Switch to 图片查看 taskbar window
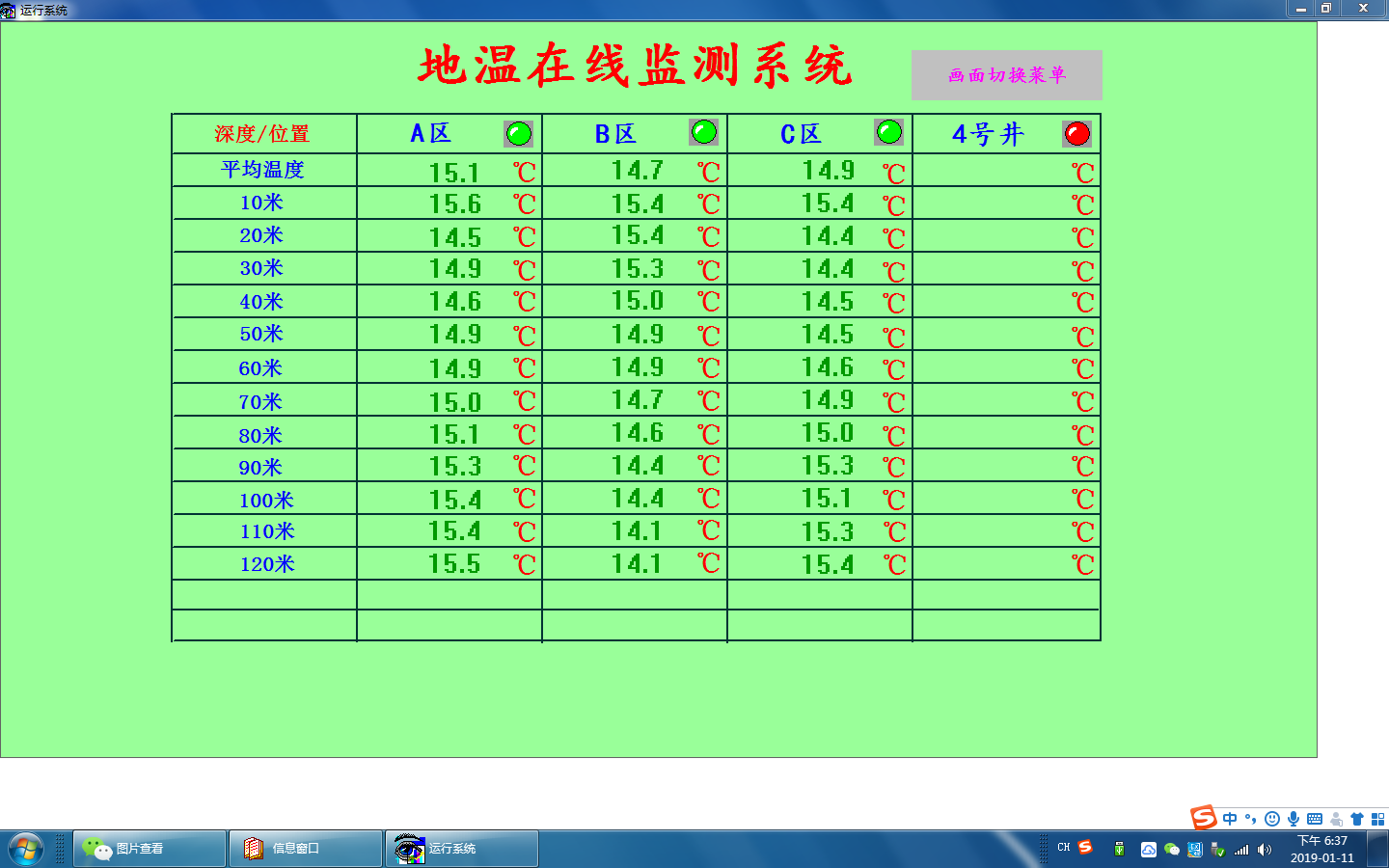This screenshot has height=868, width=1389. pyautogui.click(x=150, y=849)
